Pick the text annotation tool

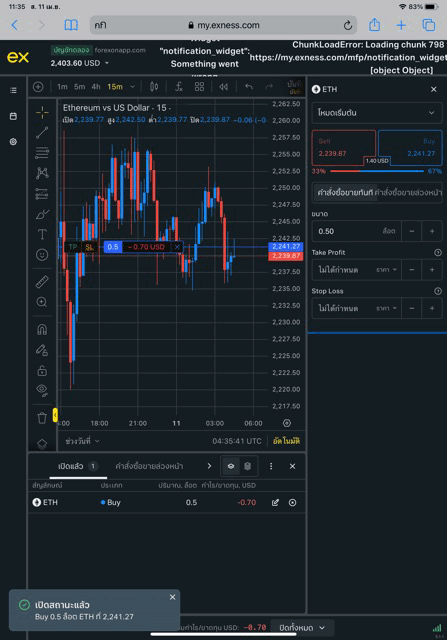[42, 234]
